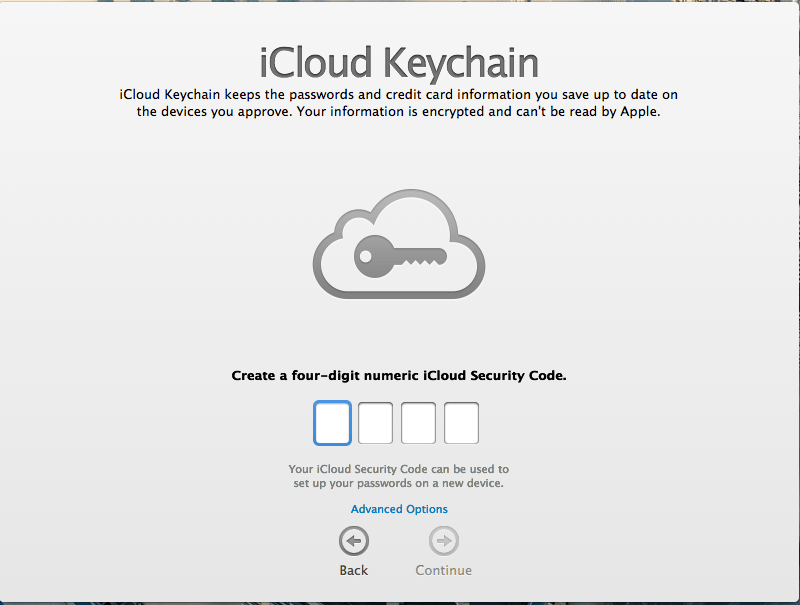Click the Back label below the arrow
This screenshot has height=605, width=800.
tap(353, 570)
